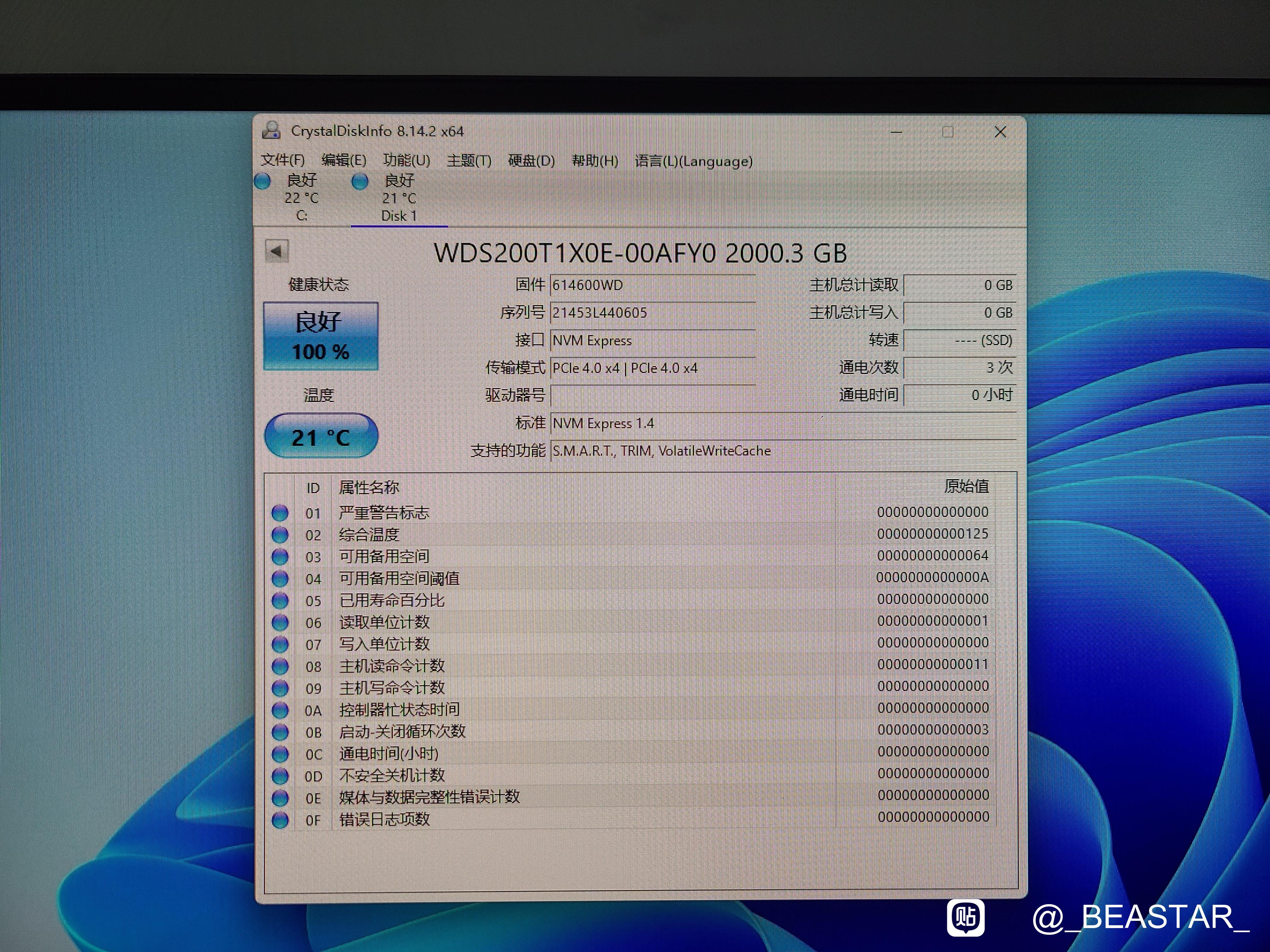Open the 硬盘(D) menu
The image size is (1270, 952).
click(x=532, y=161)
